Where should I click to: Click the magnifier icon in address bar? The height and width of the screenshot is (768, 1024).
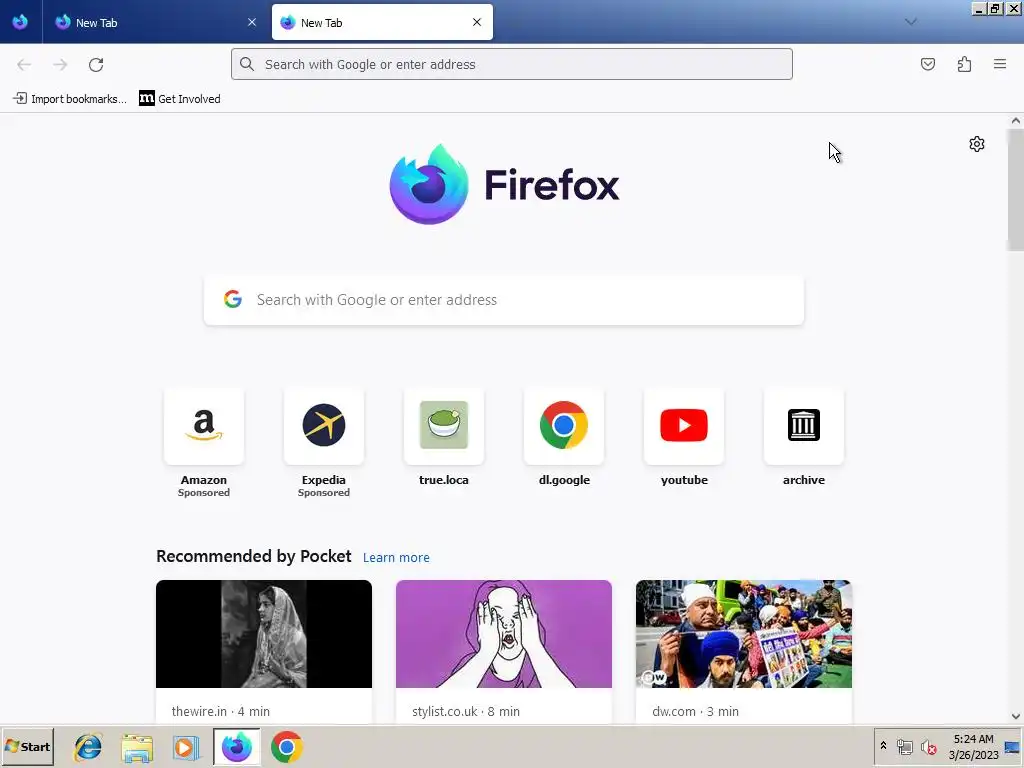[x=247, y=64]
